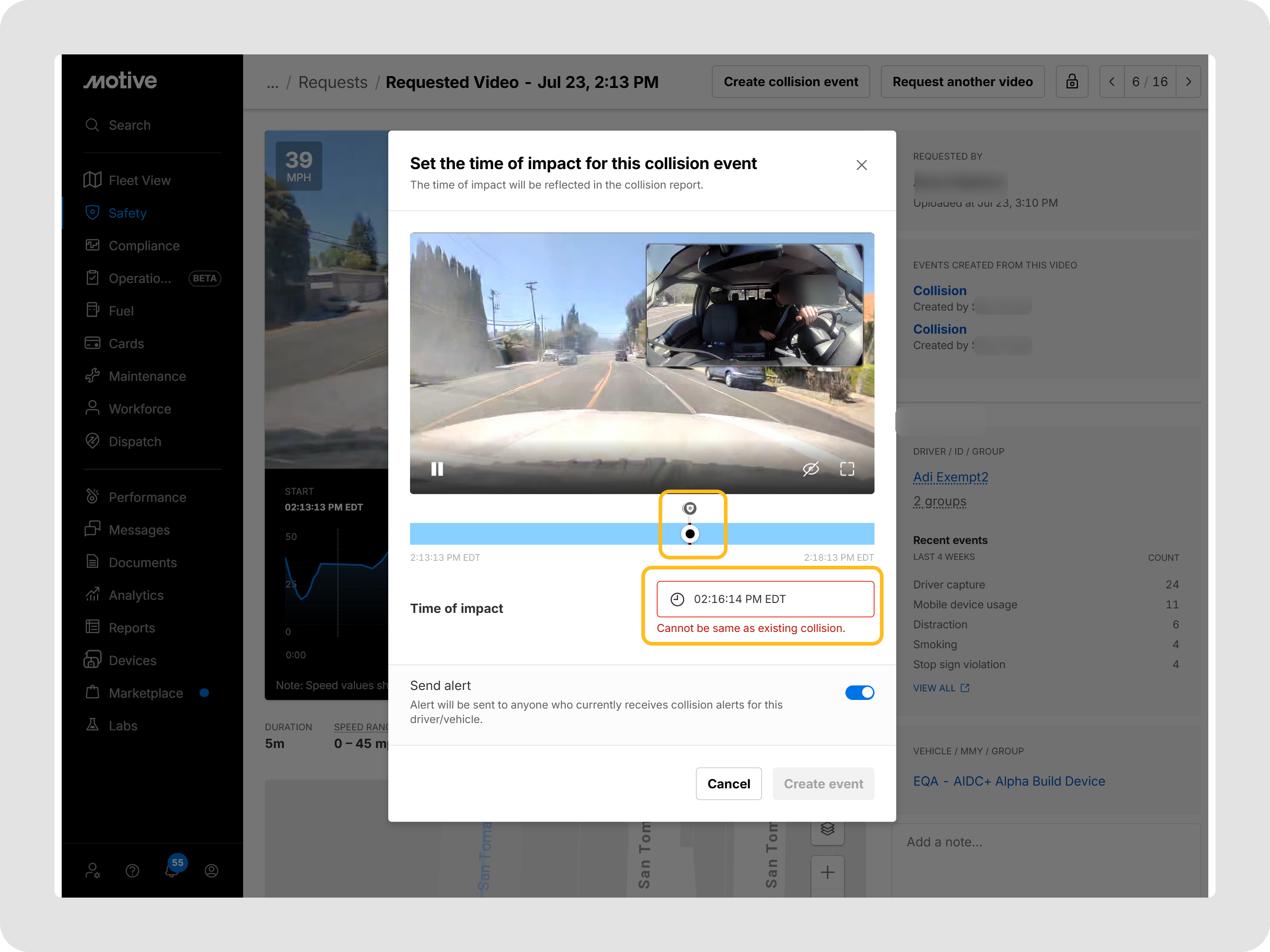Go to the previous requested video
This screenshot has width=1270, height=952.
click(x=1112, y=82)
